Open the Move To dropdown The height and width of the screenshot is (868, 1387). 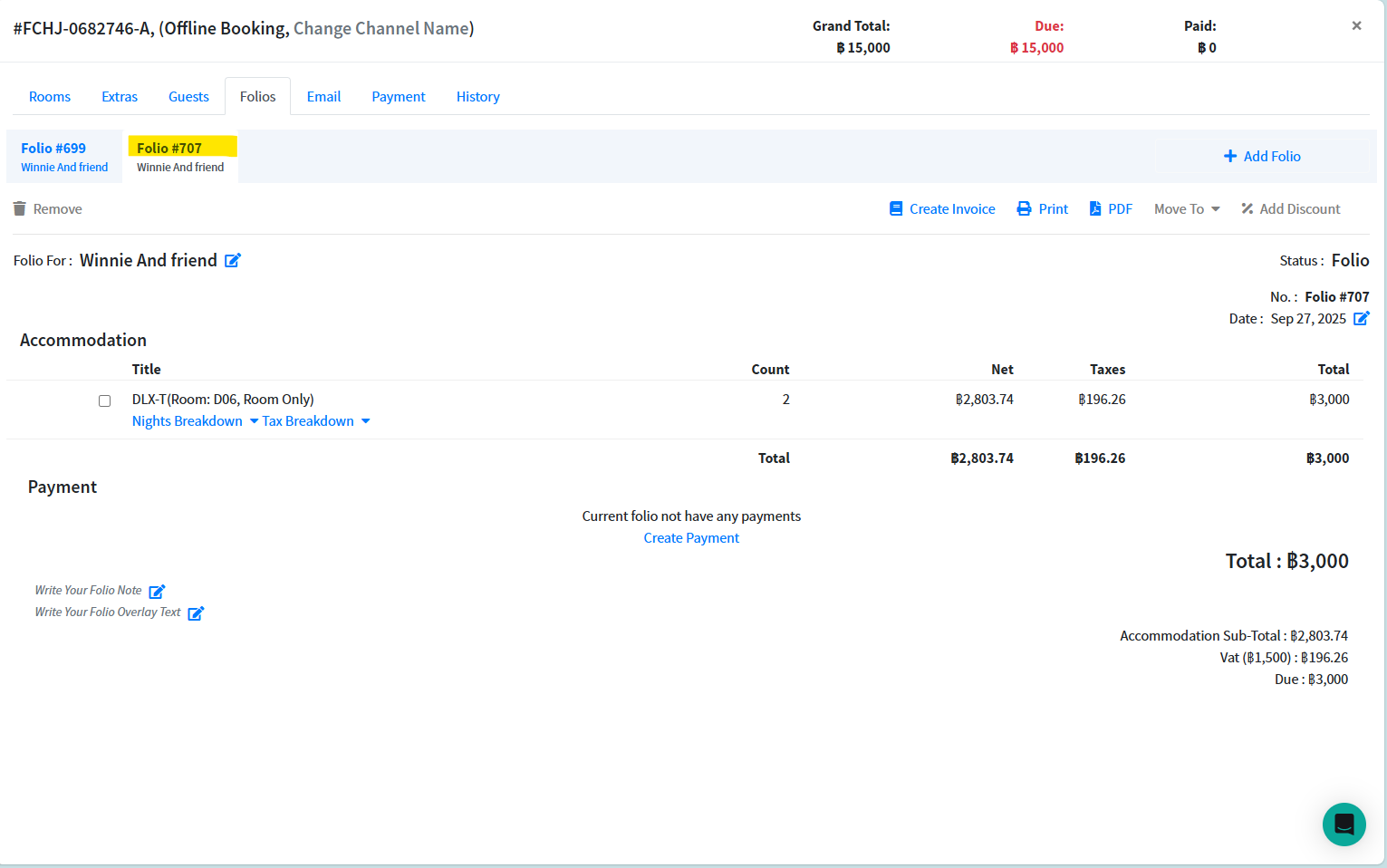[x=1187, y=209]
